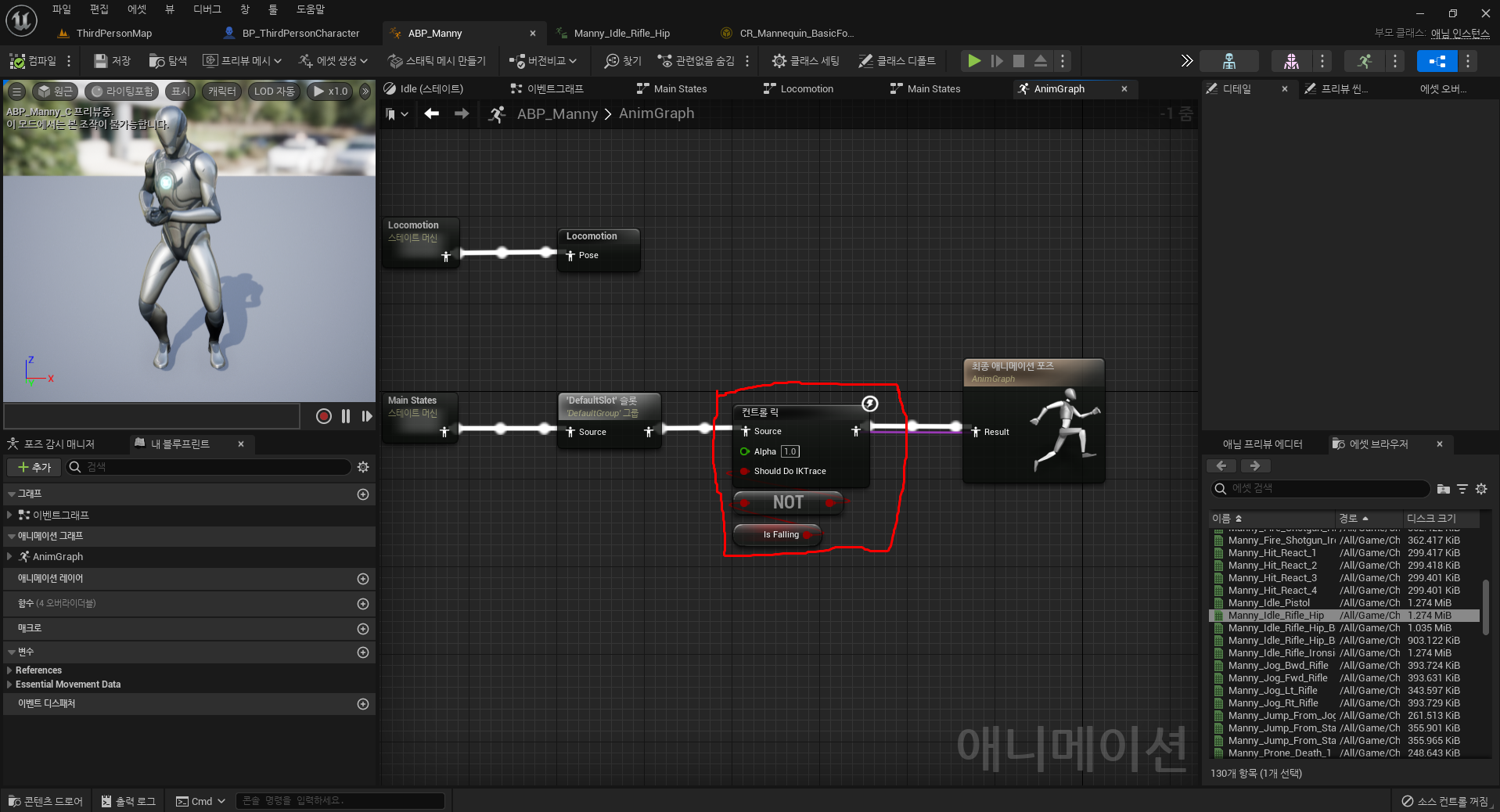Open the Perspective (원근) view dropdown
Image resolution: width=1500 pixels, height=812 pixels.
click(55, 92)
